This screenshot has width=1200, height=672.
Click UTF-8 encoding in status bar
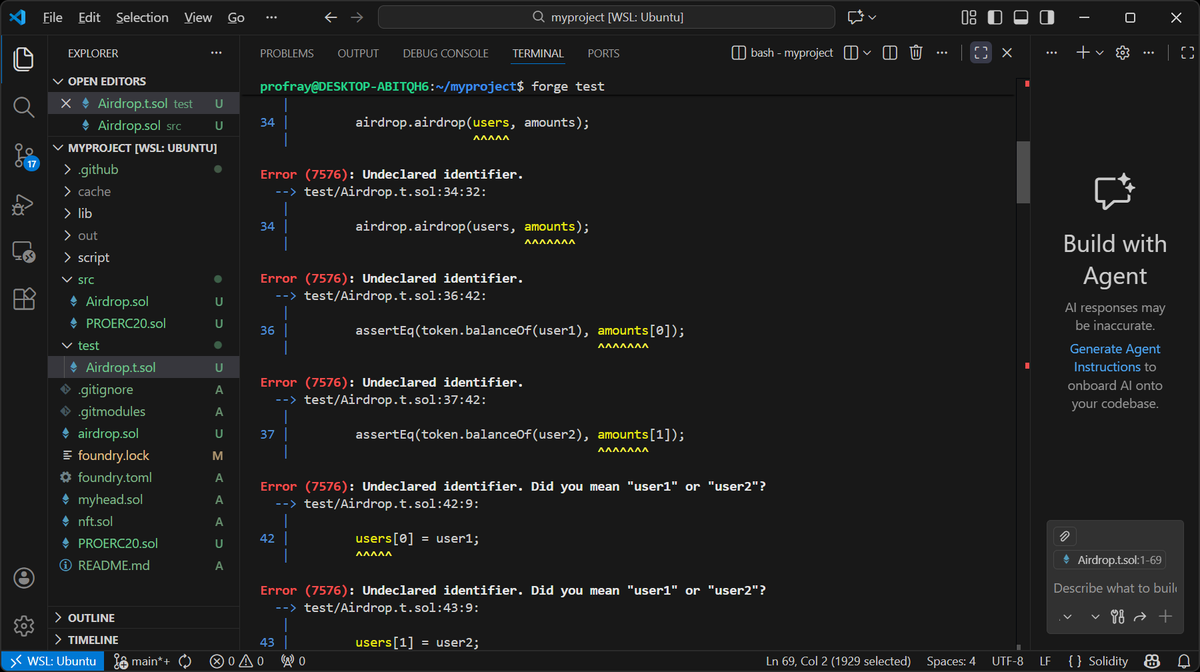[x=1008, y=661]
